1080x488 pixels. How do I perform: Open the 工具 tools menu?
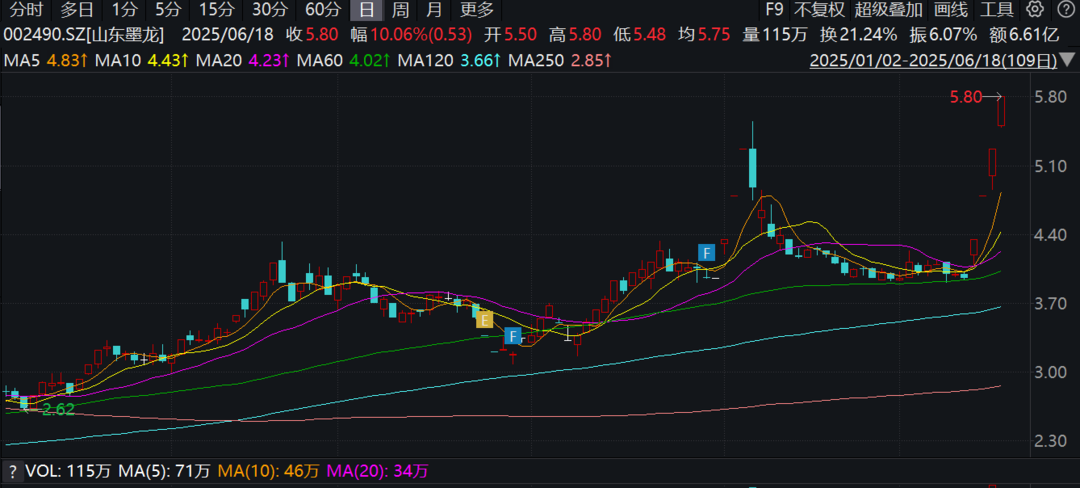pyautogui.click(x=997, y=11)
